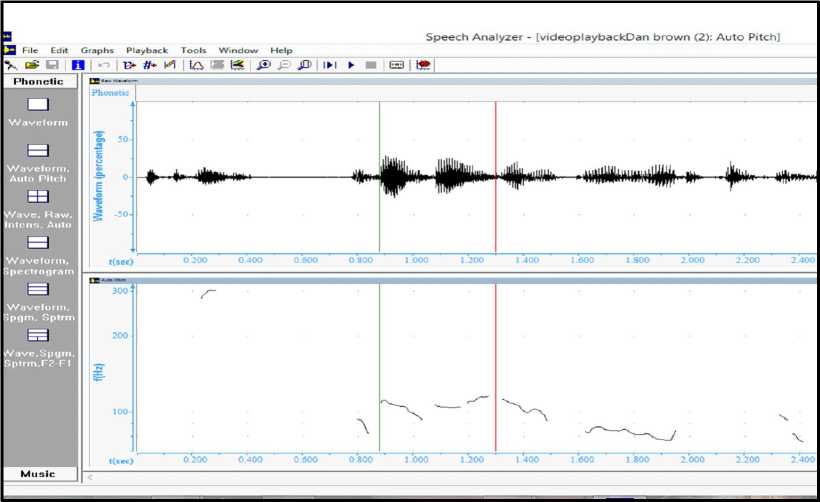Screen dimensions: 820x502
Task: Open the Tools menu
Action: point(194,50)
